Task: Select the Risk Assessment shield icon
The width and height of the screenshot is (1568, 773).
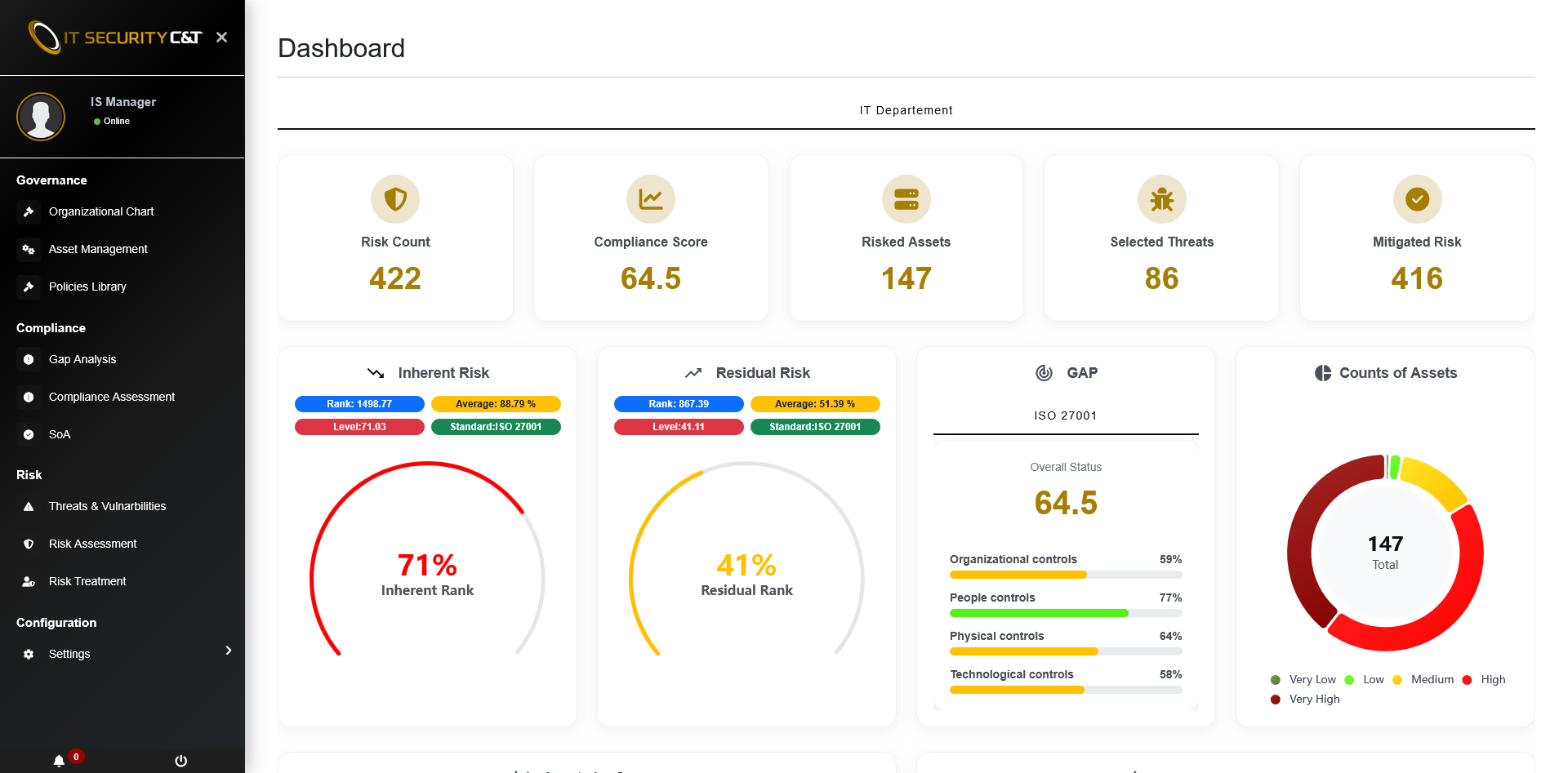Action: 29,544
